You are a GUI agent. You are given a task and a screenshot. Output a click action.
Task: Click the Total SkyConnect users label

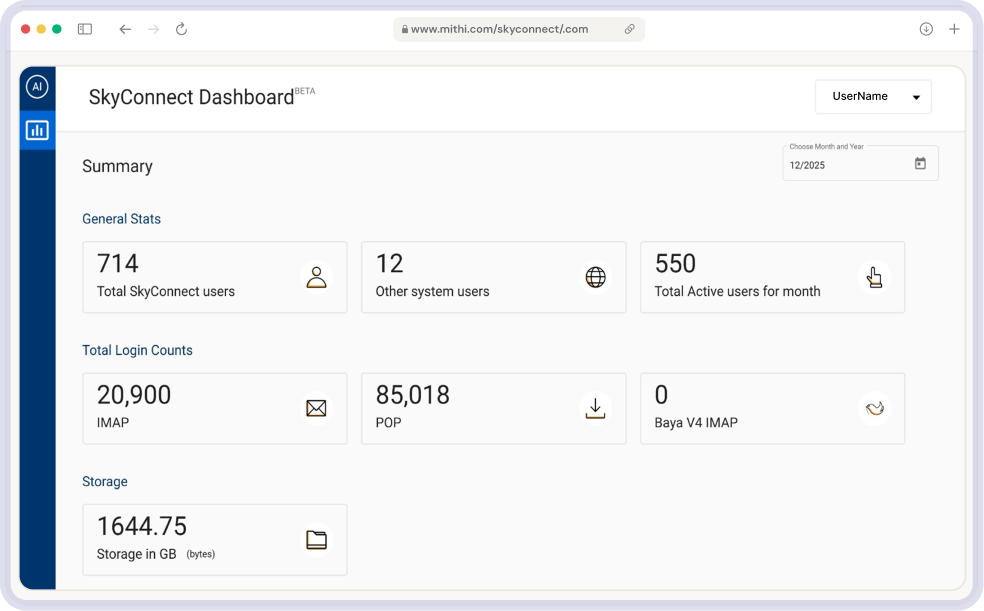coord(166,291)
